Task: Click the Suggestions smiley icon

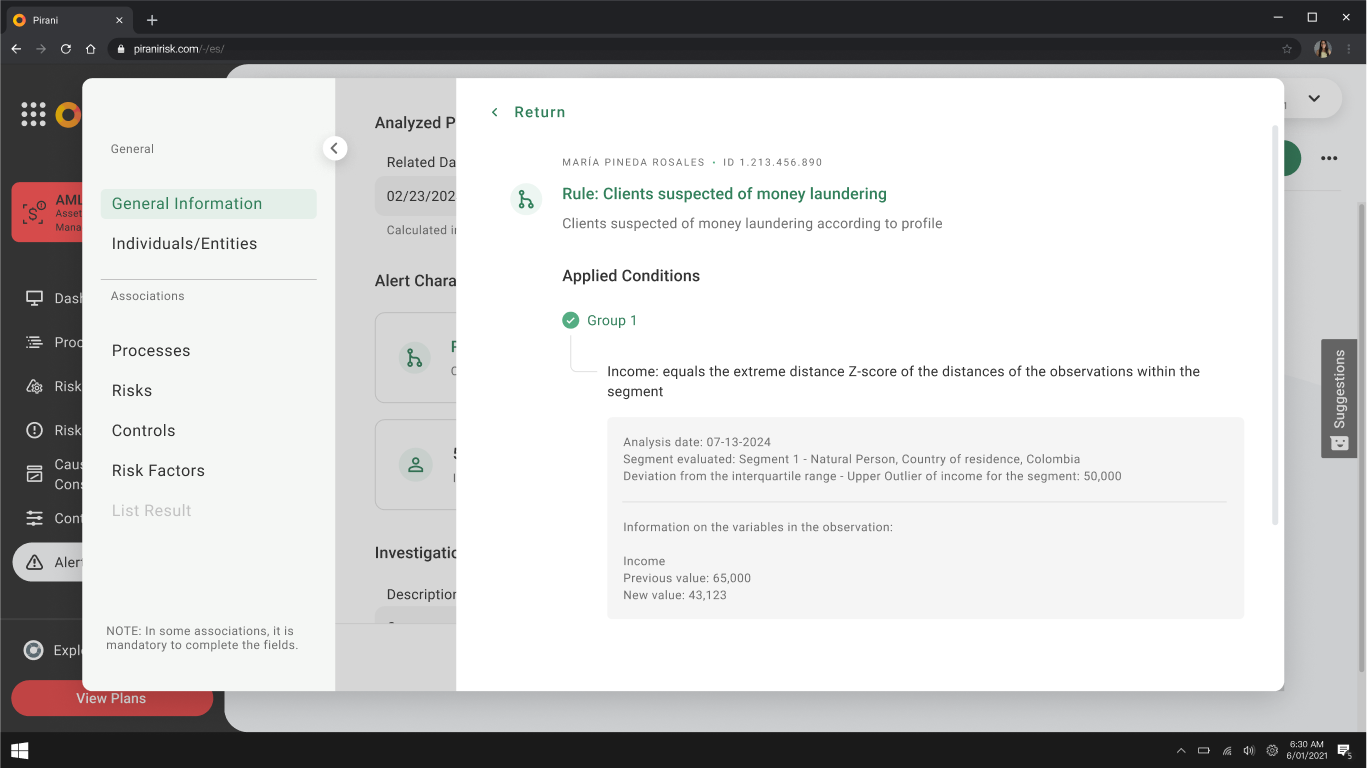Action: (1339, 443)
